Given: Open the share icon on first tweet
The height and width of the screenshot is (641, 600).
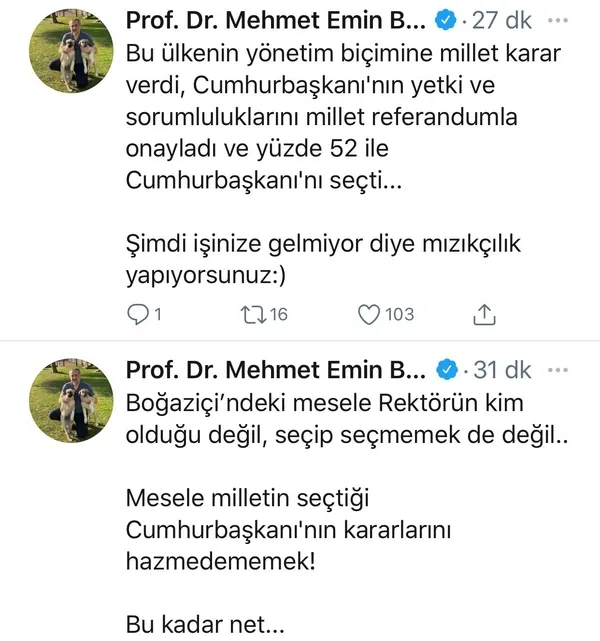Looking at the screenshot, I should click(x=483, y=315).
